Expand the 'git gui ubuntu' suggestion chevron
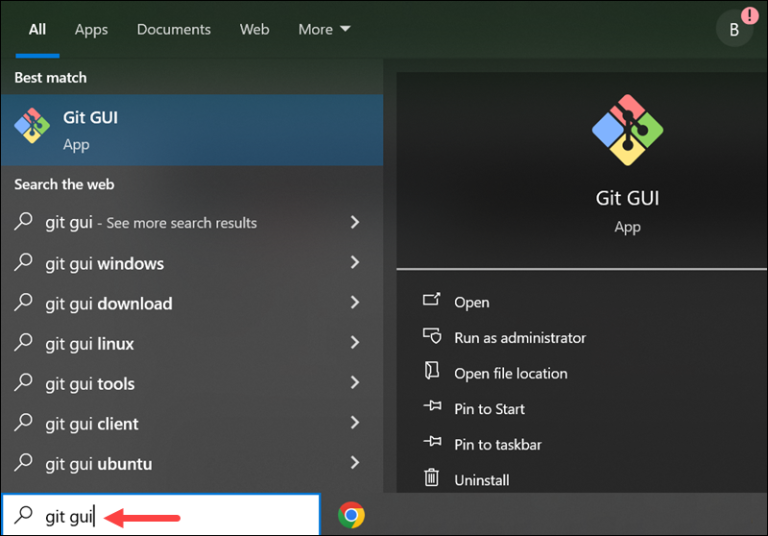 tap(355, 463)
